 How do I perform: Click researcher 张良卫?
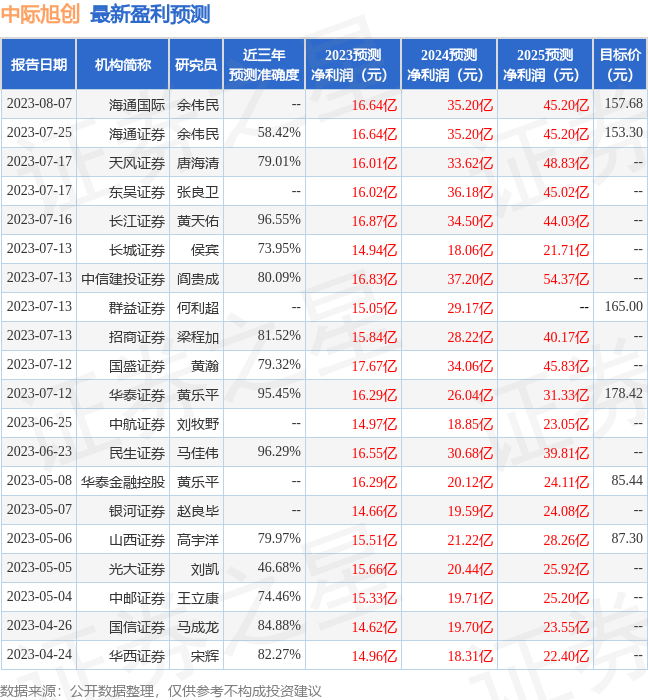tap(198, 192)
